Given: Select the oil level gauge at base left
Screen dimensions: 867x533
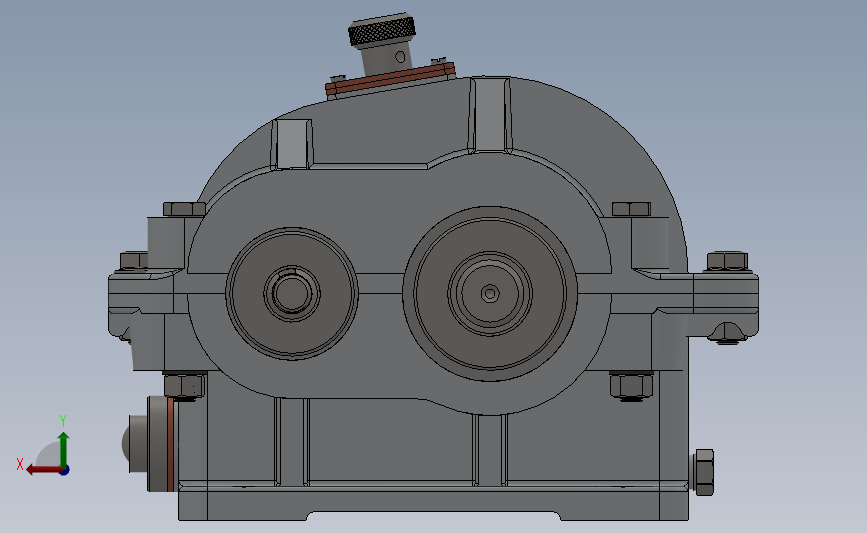Looking at the screenshot, I should (149, 443).
